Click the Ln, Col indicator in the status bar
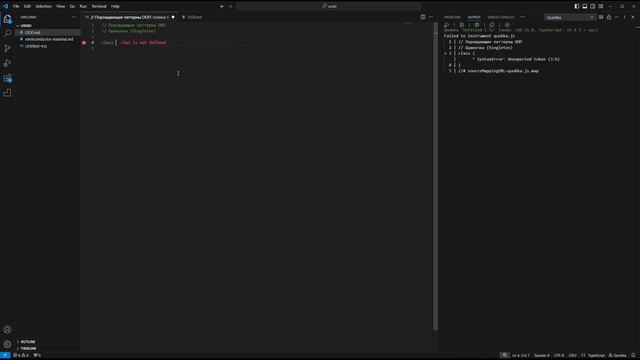The height and width of the screenshot is (360, 640). coord(520,356)
